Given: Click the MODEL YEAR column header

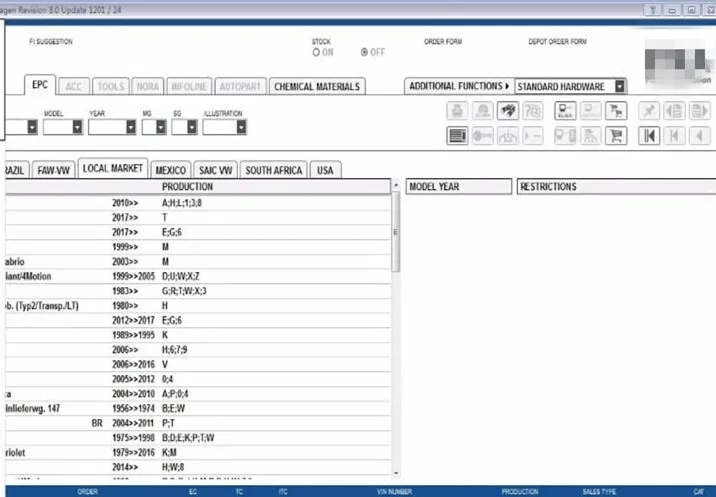Looking at the screenshot, I should (458, 186).
